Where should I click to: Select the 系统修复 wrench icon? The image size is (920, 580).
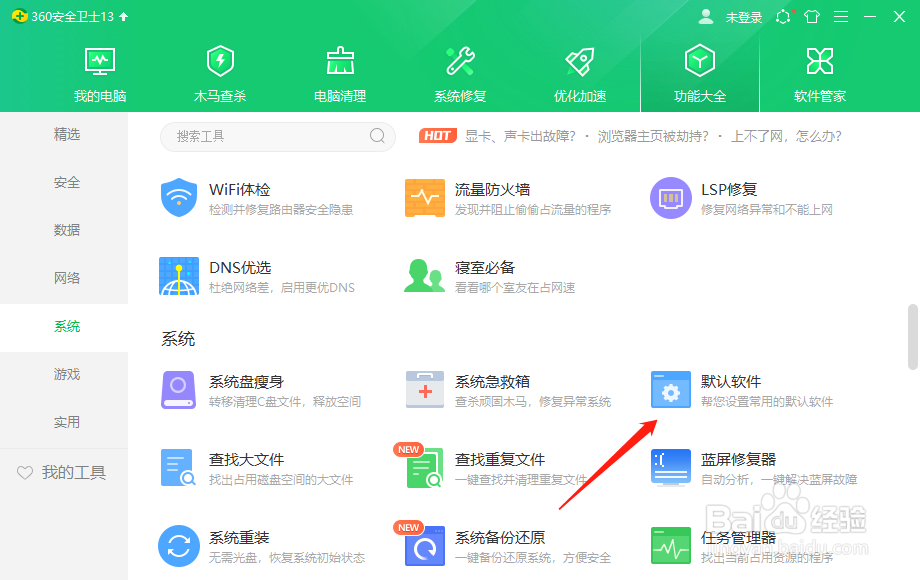pos(460,61)
